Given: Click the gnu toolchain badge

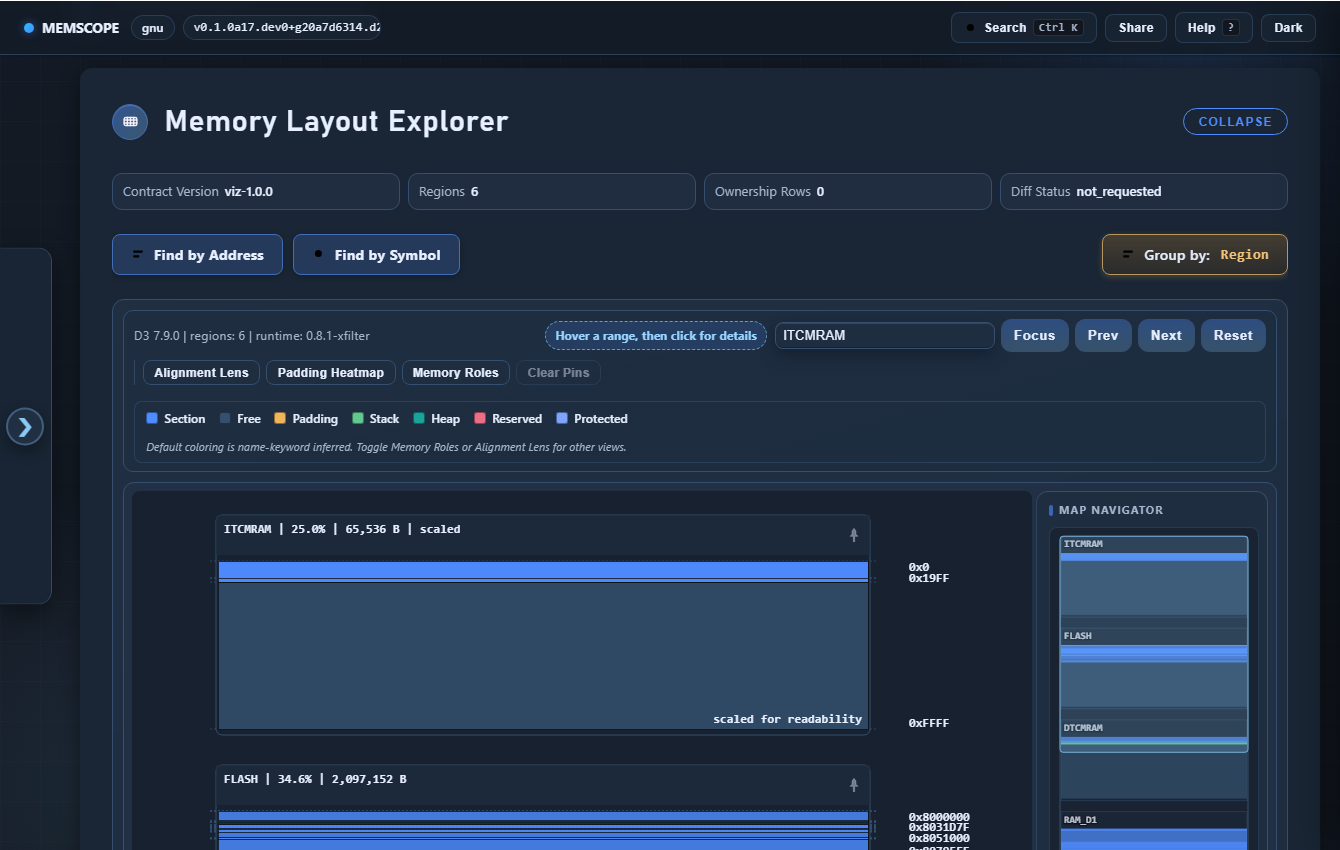Looking at the screenshot, I should (x=152, y=28).
